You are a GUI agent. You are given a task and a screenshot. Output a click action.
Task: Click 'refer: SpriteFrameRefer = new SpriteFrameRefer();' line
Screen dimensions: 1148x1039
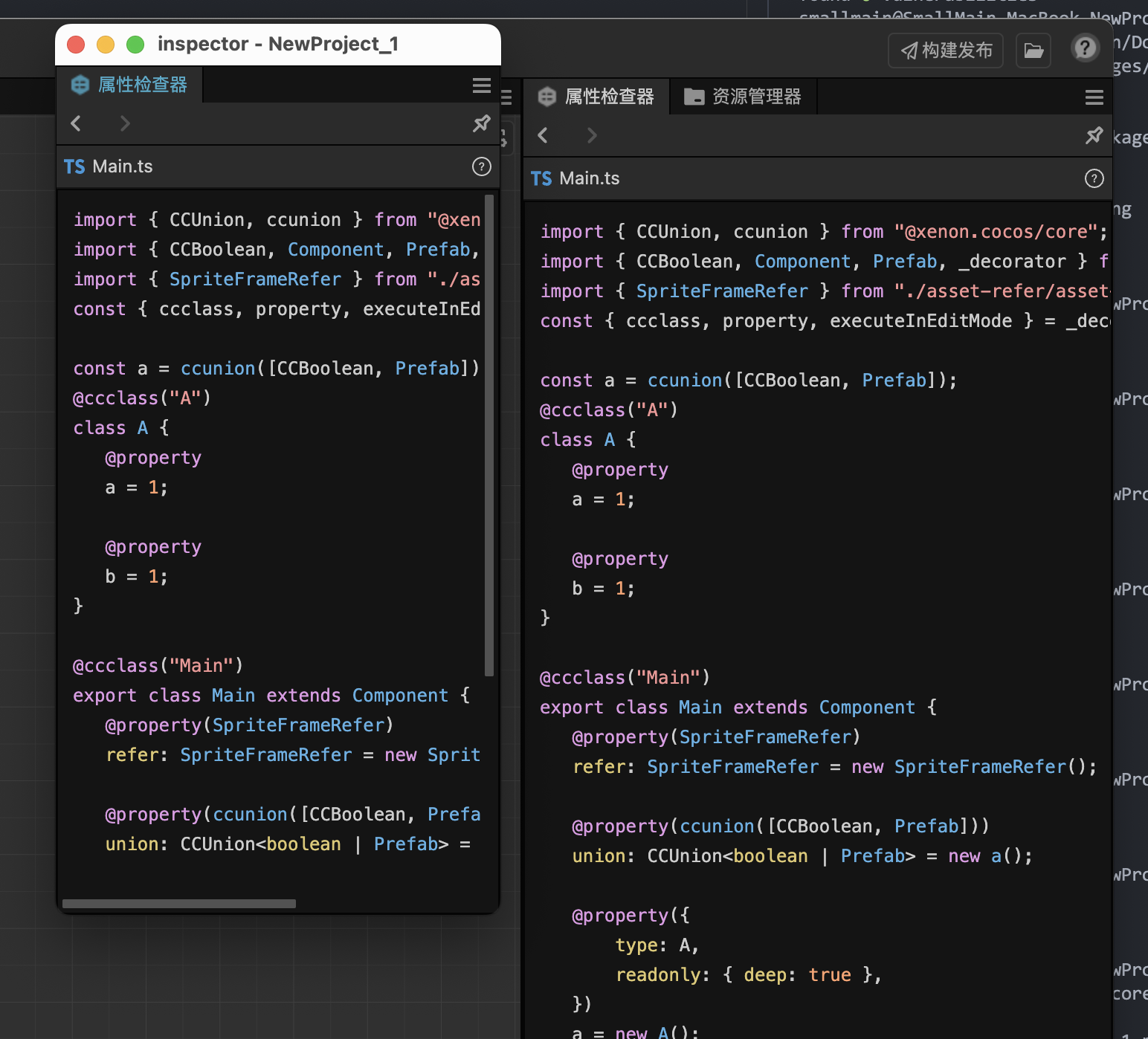[834, 767]
